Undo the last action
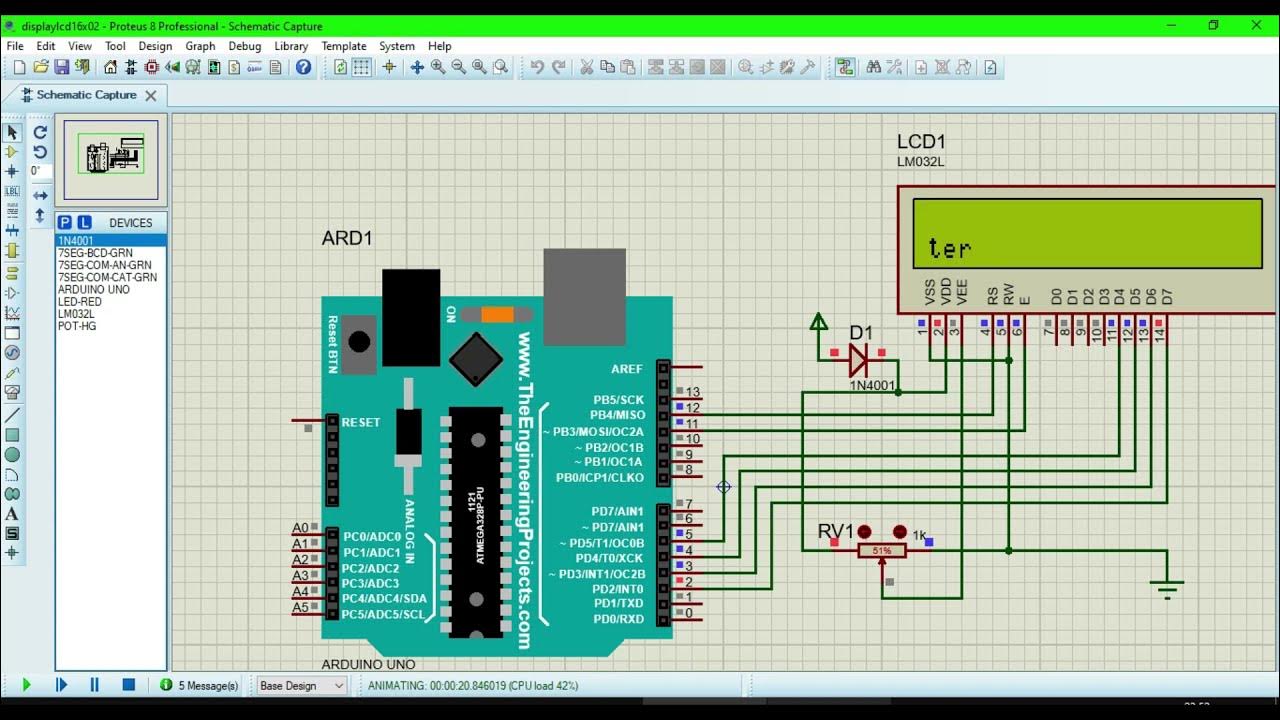 coord(537,67)
